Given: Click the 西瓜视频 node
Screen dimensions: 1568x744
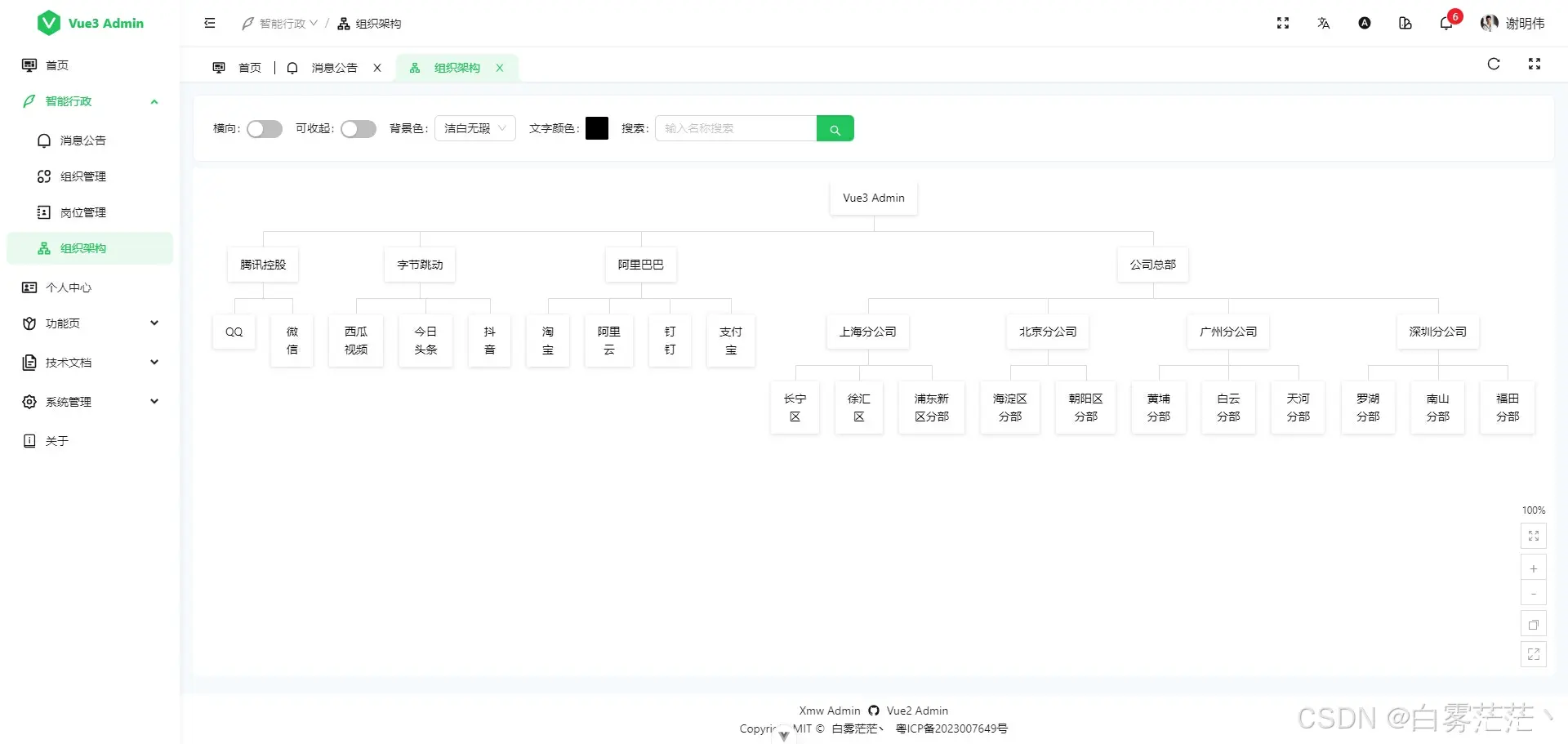Looking at the screenshot, I should (356, 341).
